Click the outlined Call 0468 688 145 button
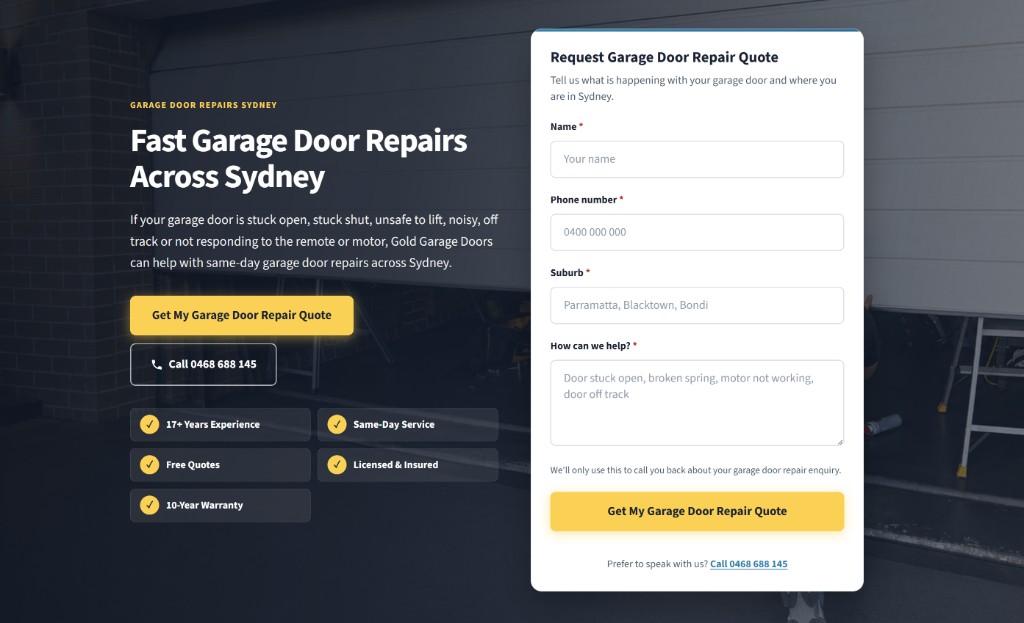 point(203,364)
